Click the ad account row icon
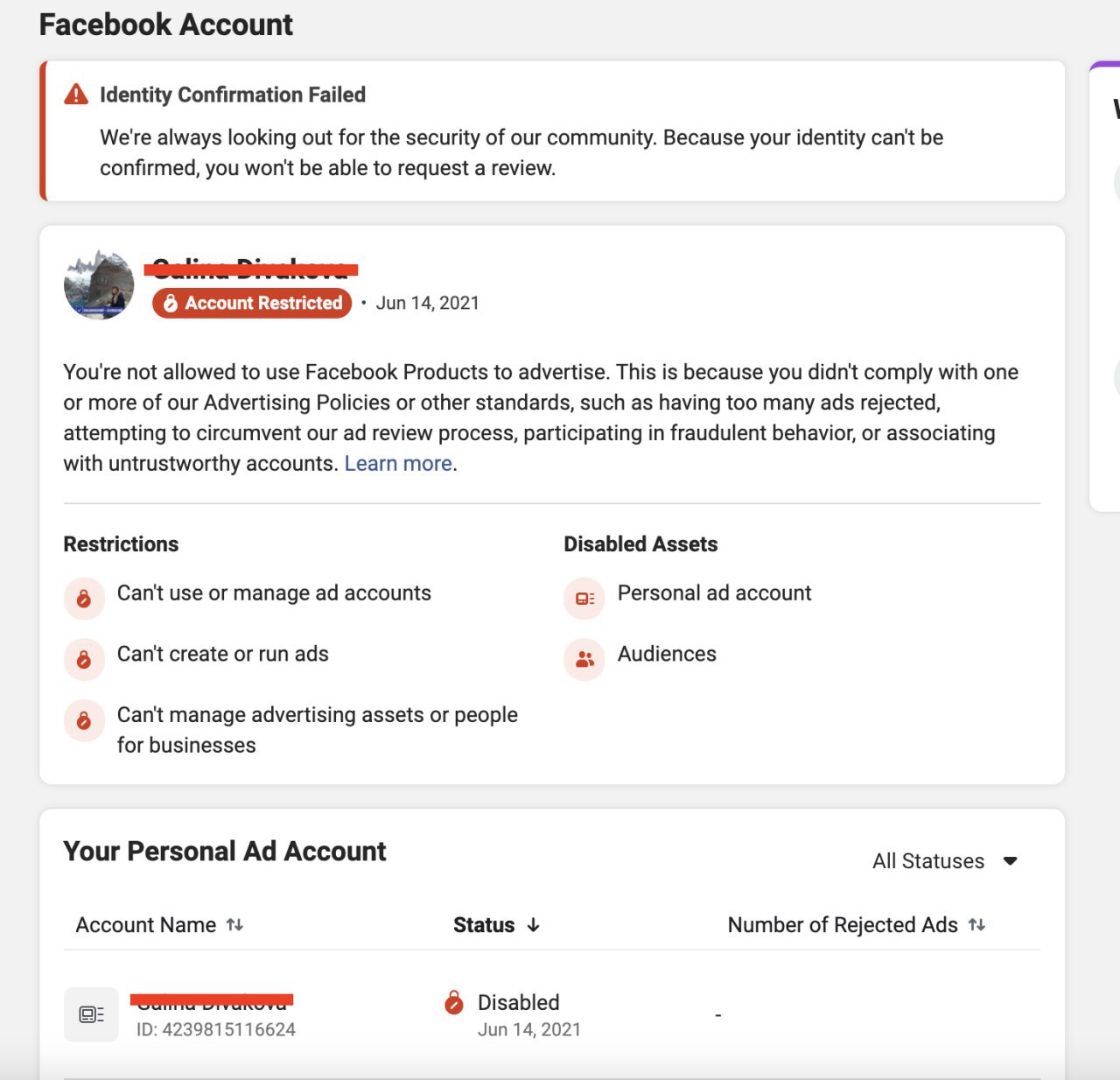 point(91,1014)
